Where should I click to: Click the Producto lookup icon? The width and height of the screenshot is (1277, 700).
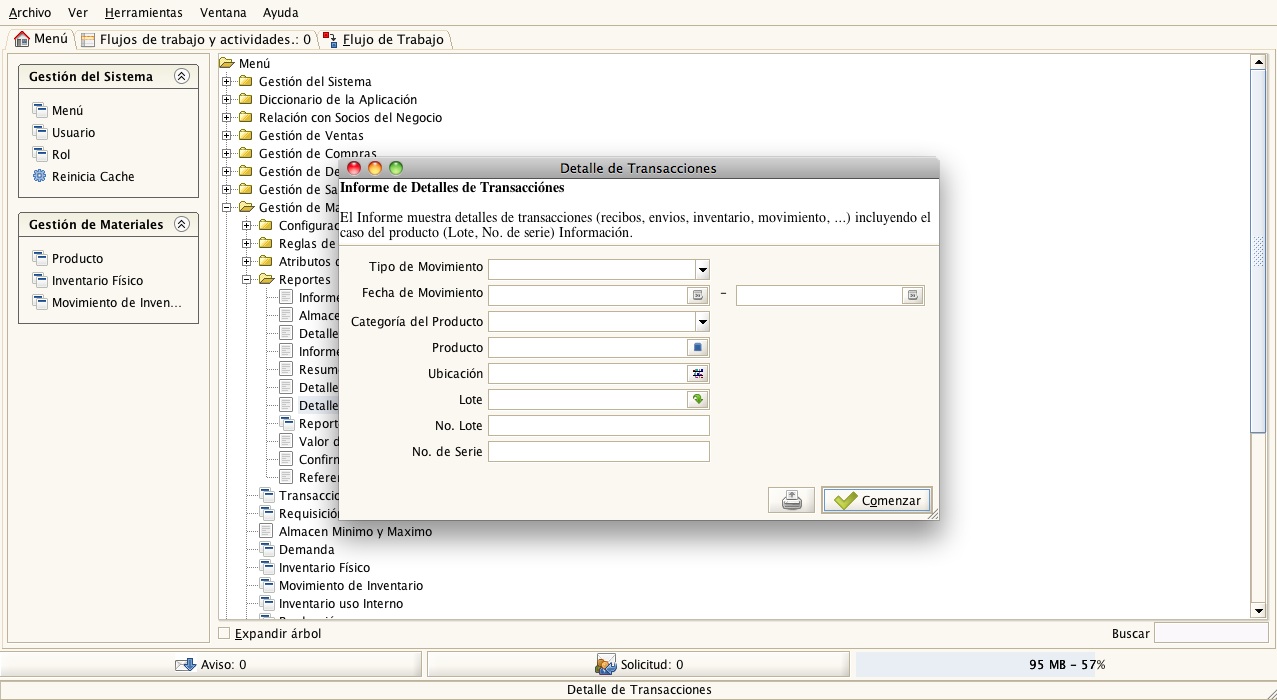(x=698, y=347)
